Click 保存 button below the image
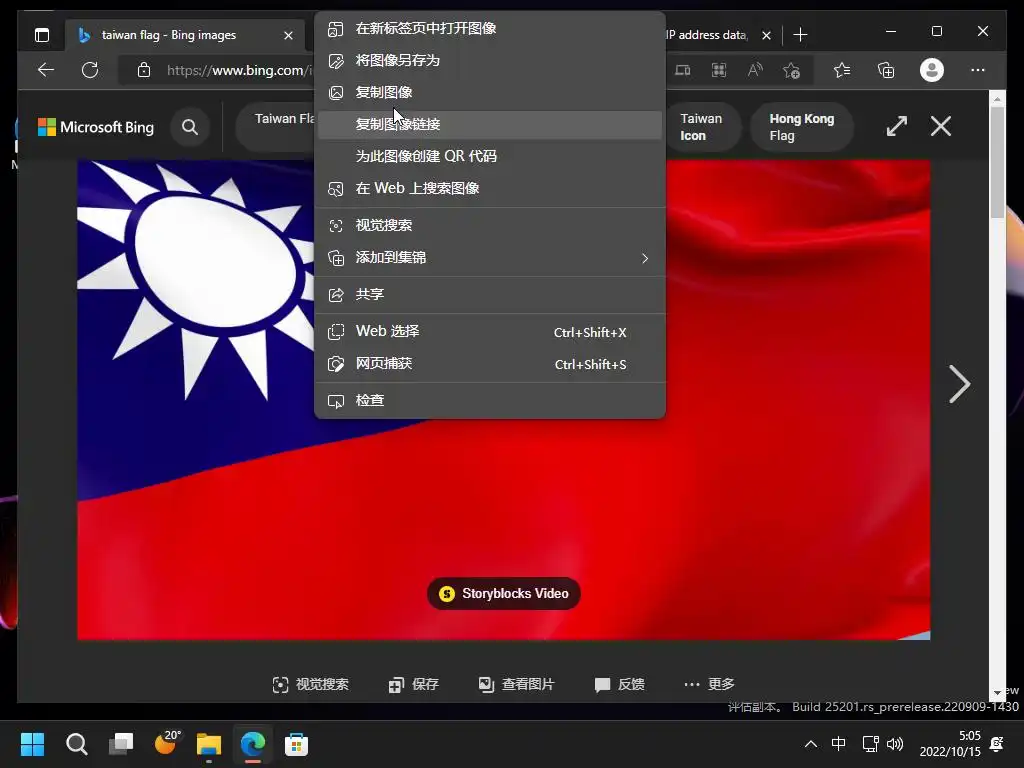 [413, 684]
